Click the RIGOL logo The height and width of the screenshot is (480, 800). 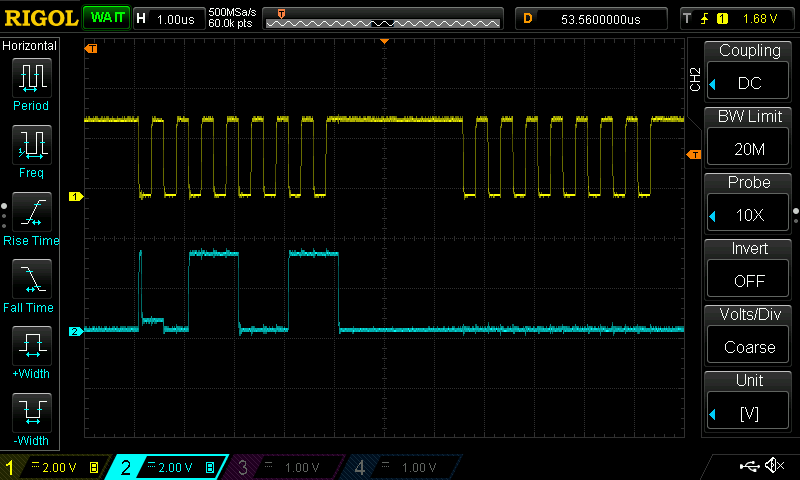click(41, 18)
